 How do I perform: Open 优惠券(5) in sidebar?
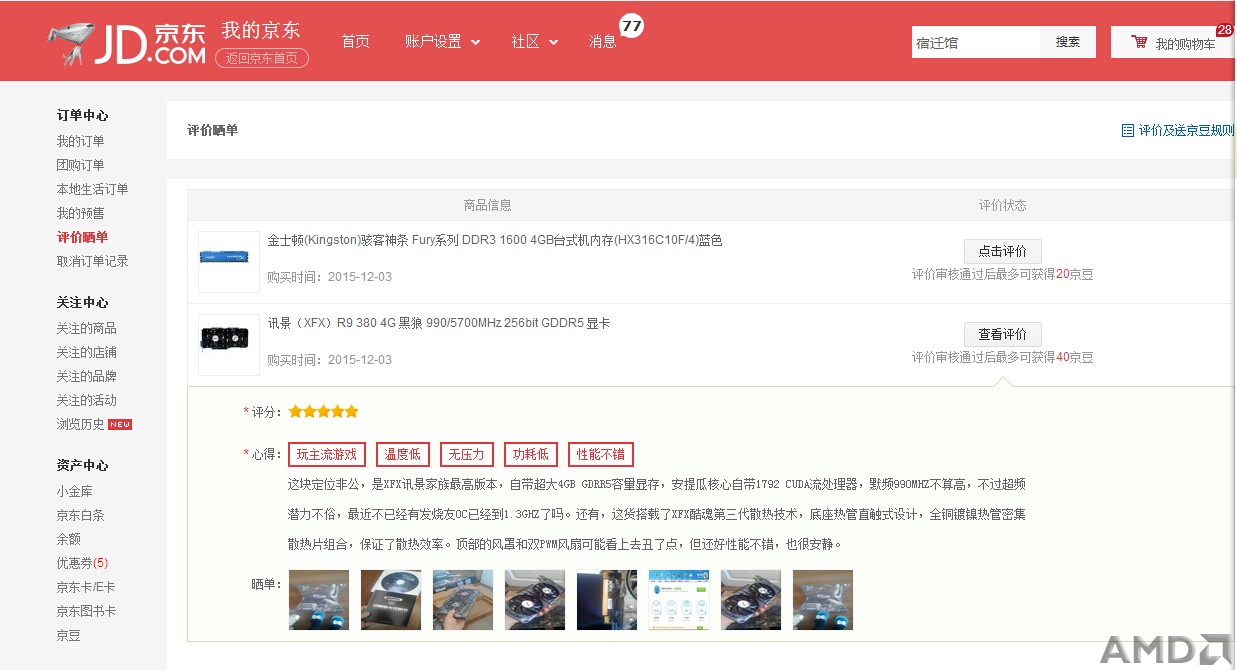tap(82, 563)
